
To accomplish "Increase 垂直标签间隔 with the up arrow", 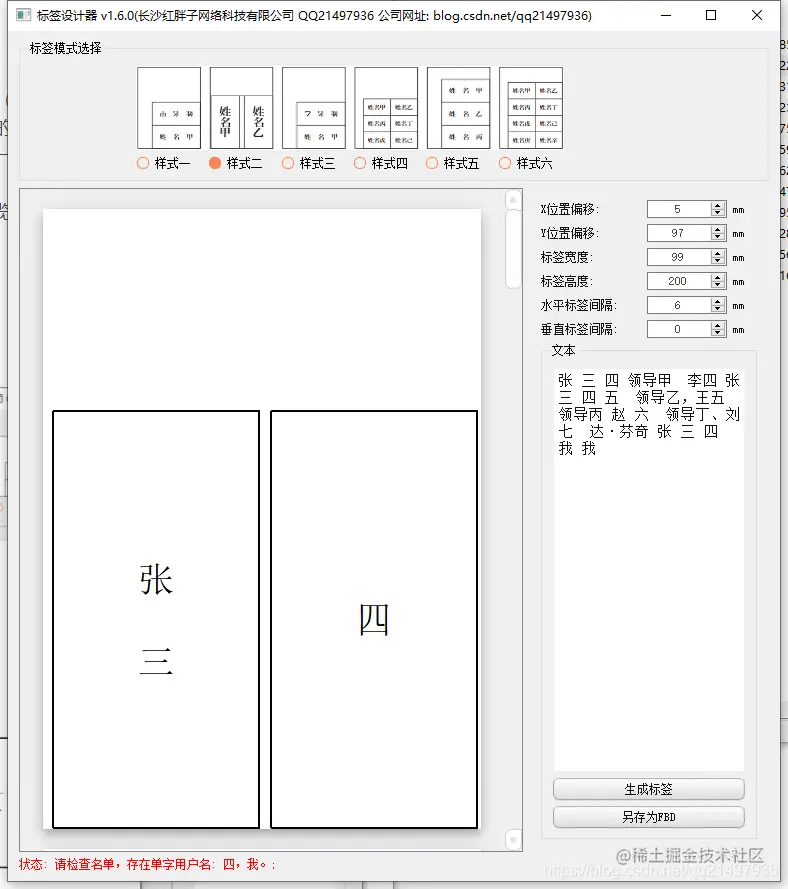I will coord(718,325).
